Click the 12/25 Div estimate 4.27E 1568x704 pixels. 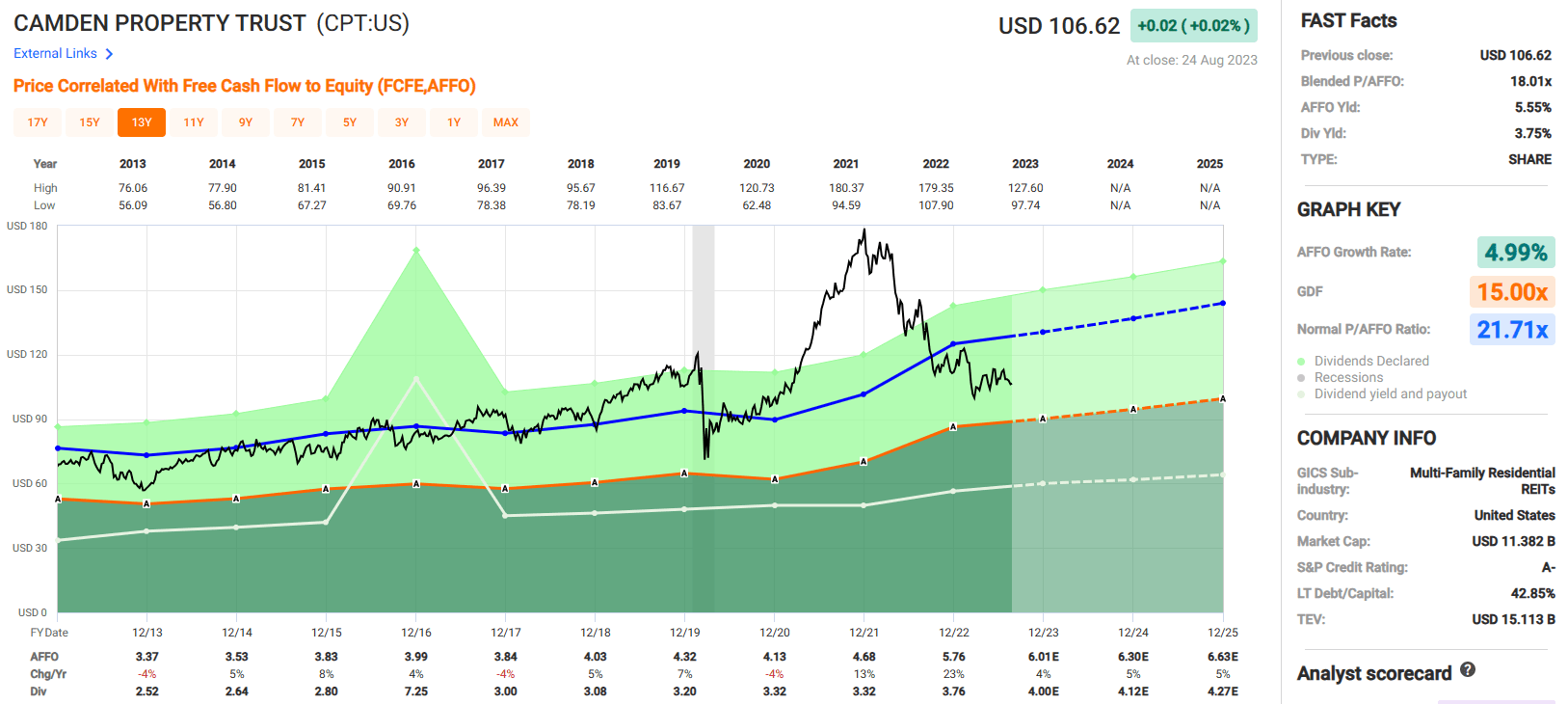click(1223, 691)
